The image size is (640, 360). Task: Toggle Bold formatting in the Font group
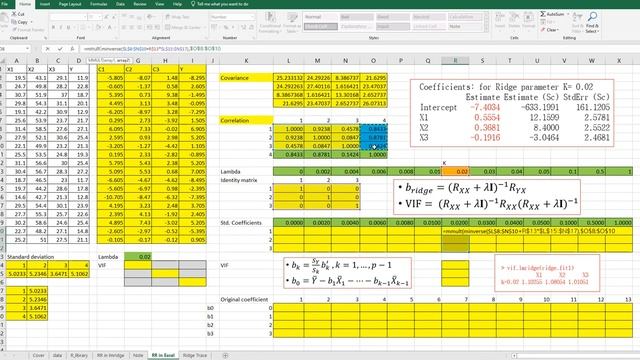pos(53,27)
